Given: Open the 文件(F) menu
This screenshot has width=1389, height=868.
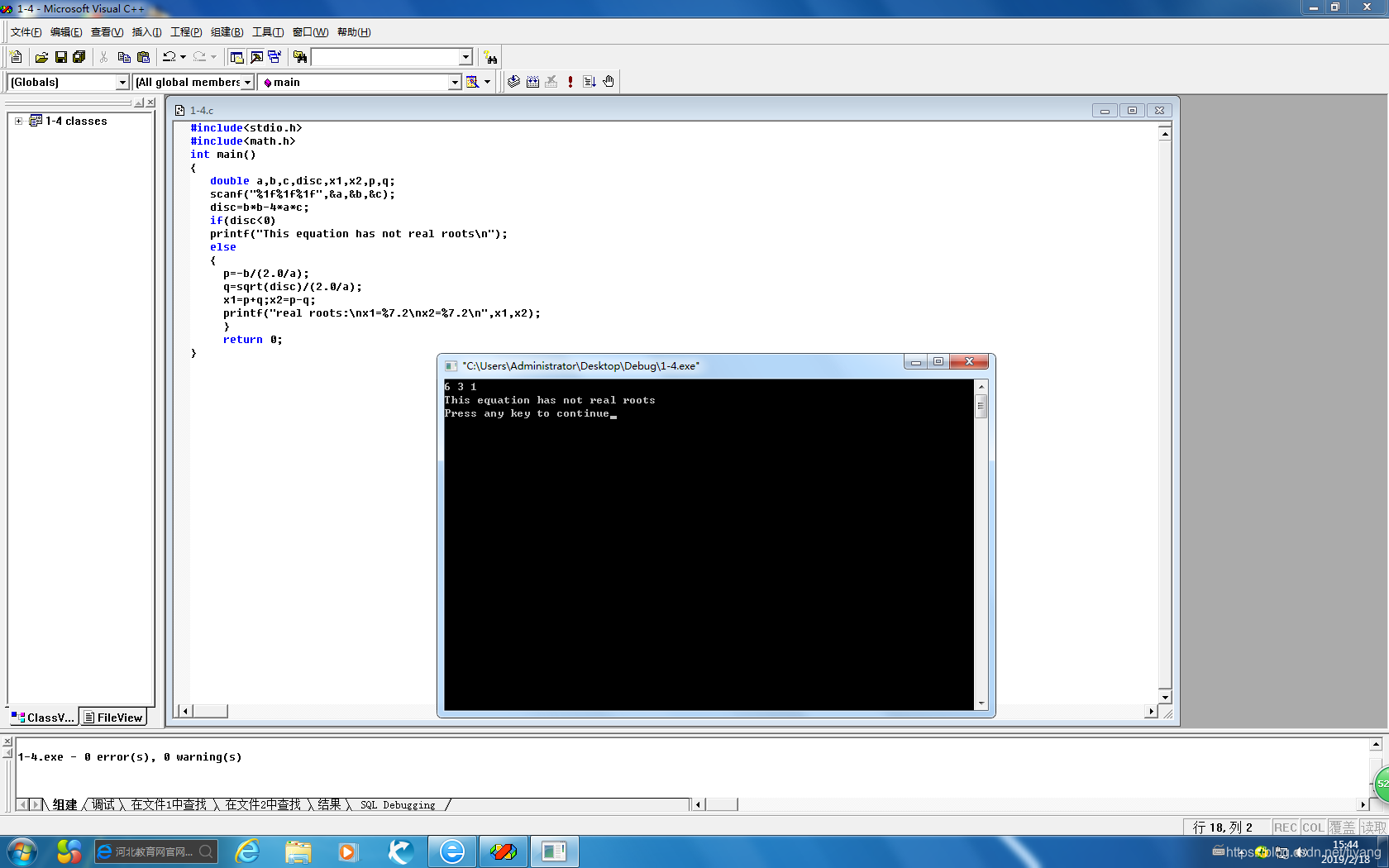Looking at the screenshot, I should 26,32.
